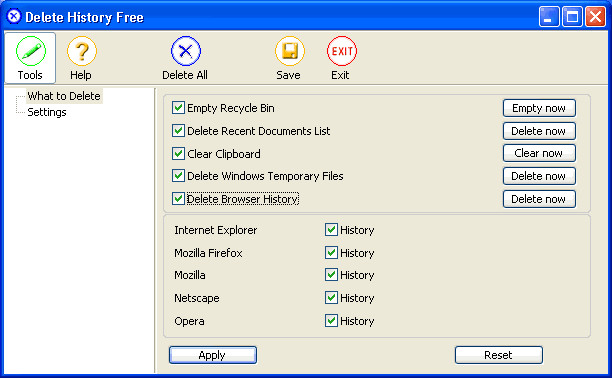Screen dimensions: 612x378
Task: Toggle the Clear Clipboard checkbox
Action: click(x=178, y=153)
